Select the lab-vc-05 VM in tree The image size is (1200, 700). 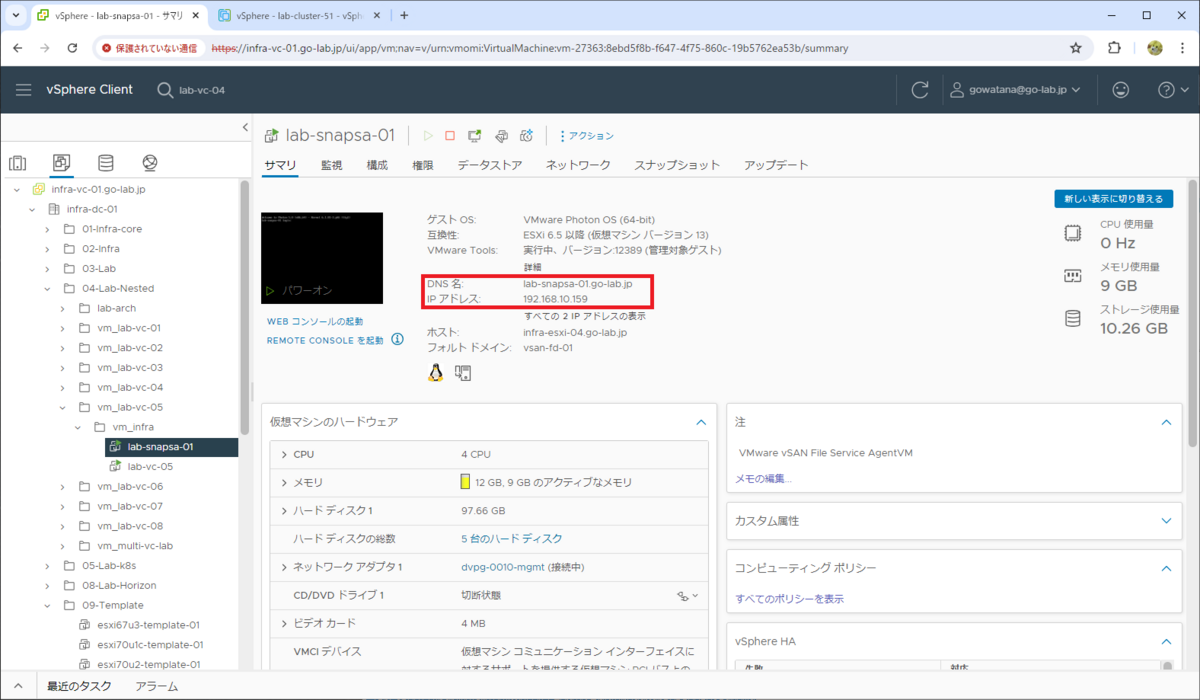click(150, 466)
